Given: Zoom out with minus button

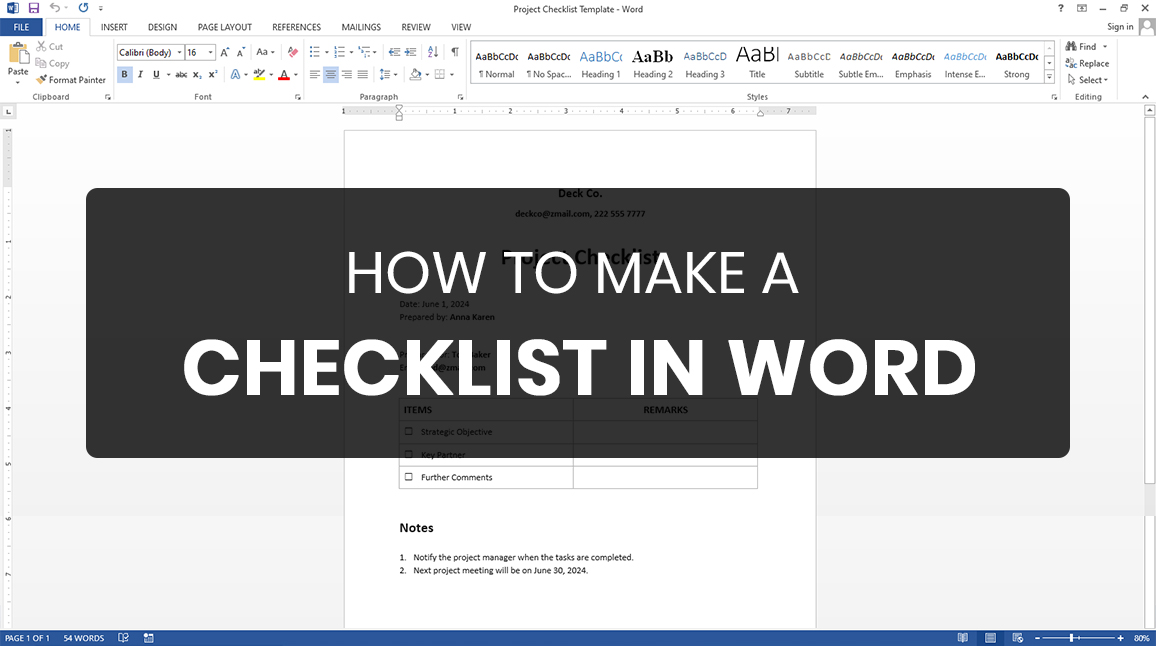Looking at the screenshot, I should click(x=1037, y=638).
